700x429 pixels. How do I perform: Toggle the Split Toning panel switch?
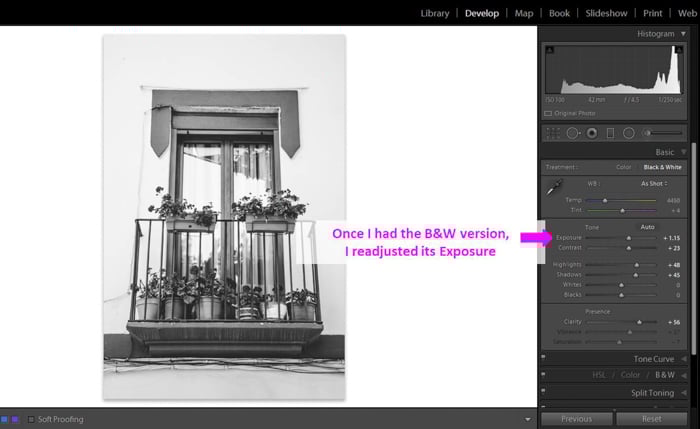tap(543, 391)
